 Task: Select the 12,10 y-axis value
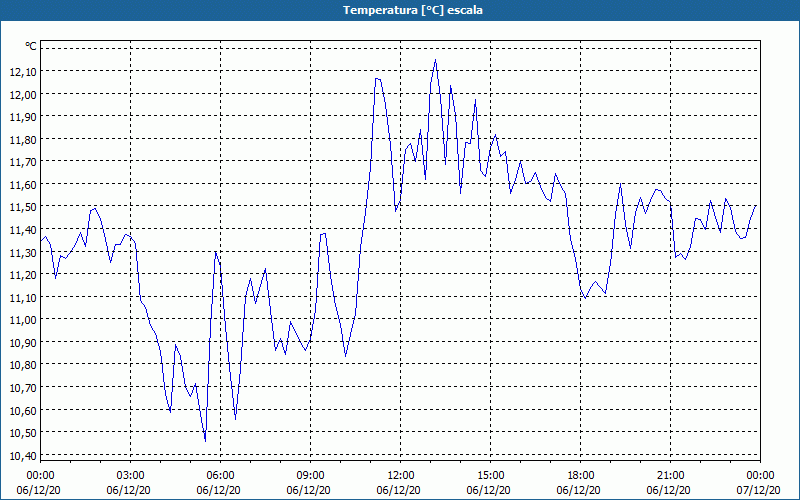coord(23,72)
